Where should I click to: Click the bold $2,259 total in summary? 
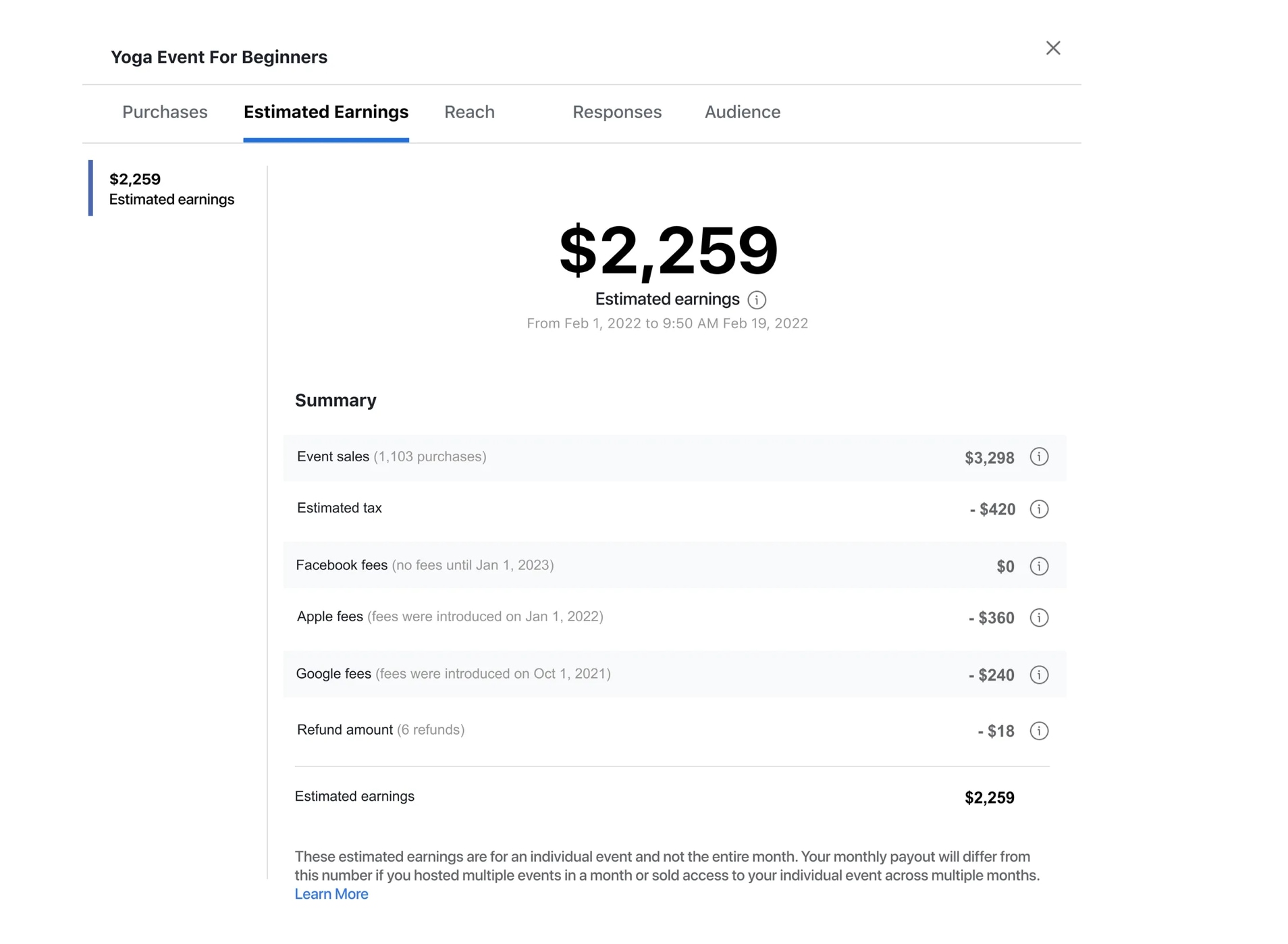989,797
